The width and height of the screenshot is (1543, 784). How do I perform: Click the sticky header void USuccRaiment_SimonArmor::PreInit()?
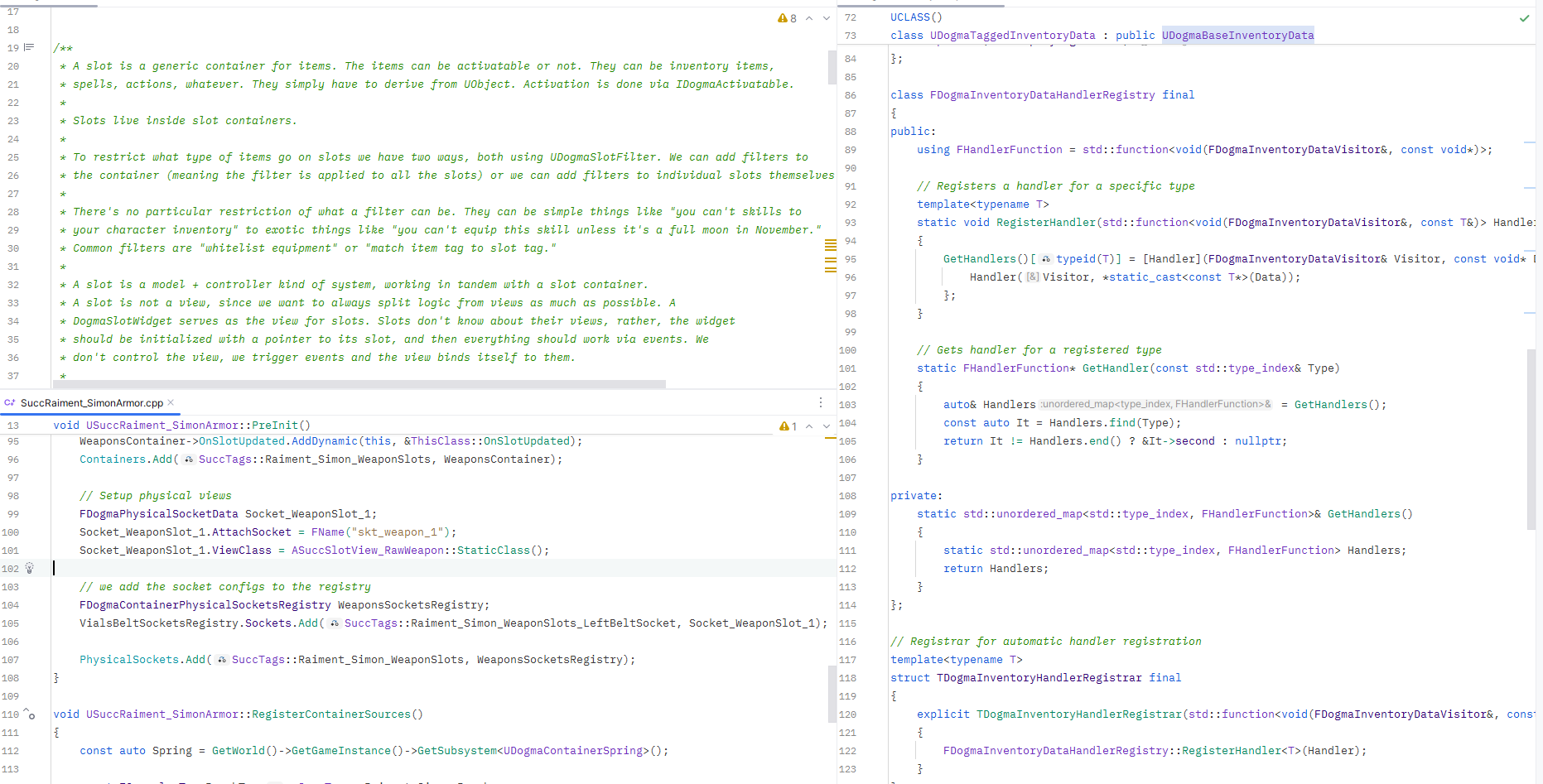click(181, 425)
